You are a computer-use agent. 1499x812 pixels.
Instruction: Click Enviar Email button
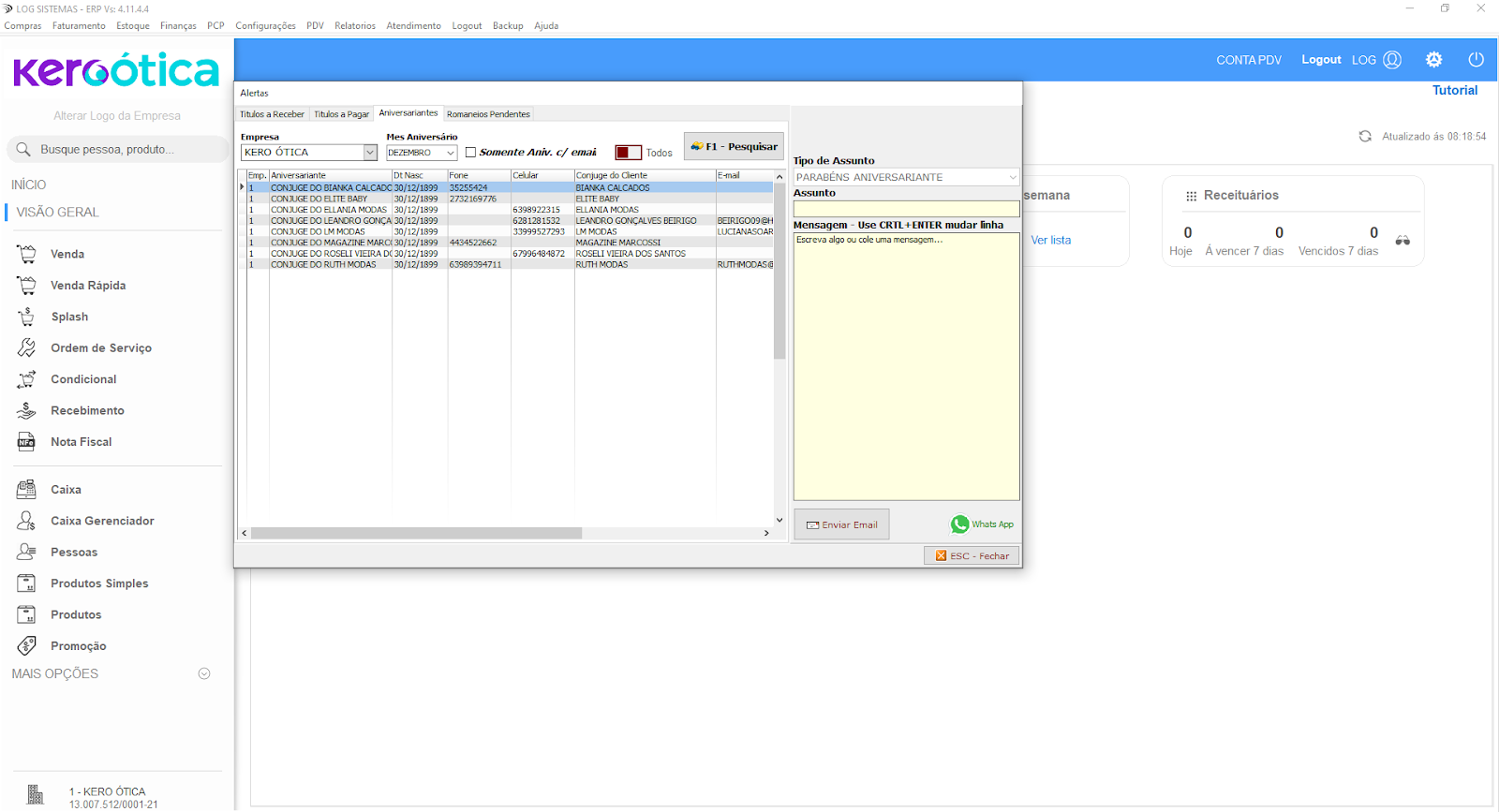(x=841, y=524)
